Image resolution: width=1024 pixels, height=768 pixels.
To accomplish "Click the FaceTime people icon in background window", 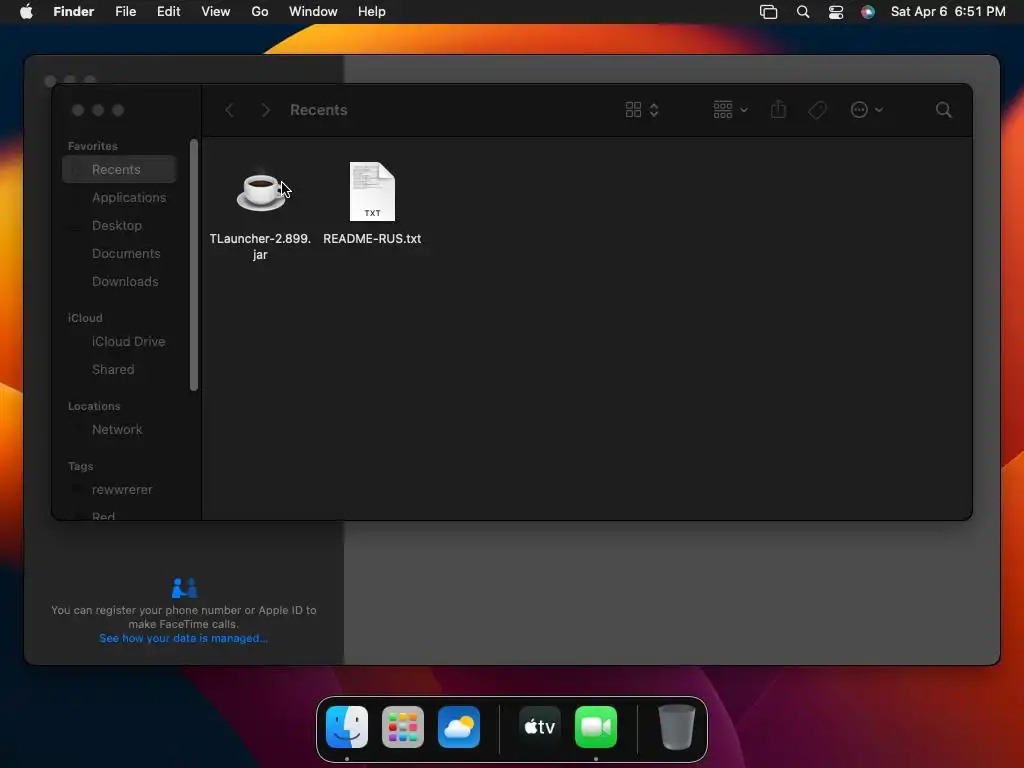I will (184, 588).
